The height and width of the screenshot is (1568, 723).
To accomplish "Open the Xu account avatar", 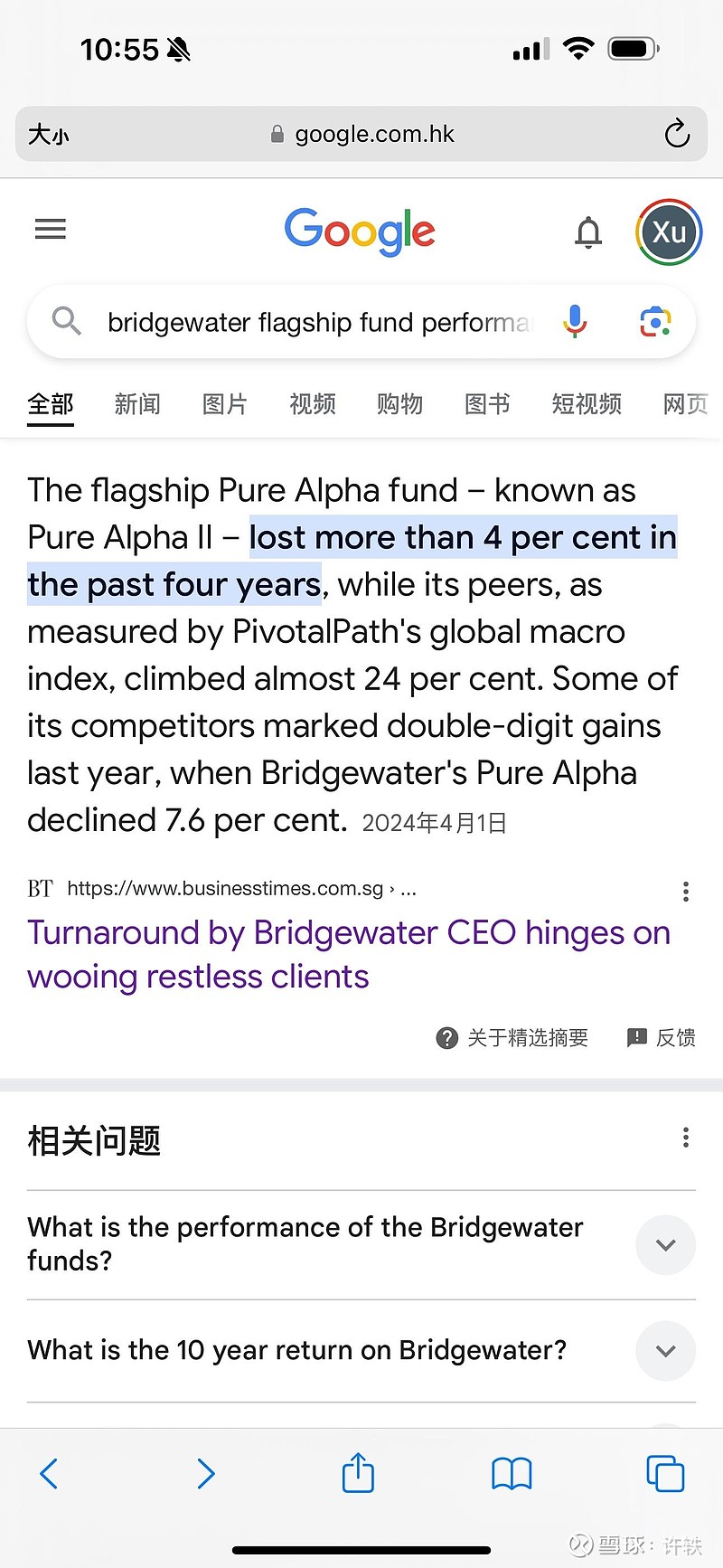I will (669, 232).
